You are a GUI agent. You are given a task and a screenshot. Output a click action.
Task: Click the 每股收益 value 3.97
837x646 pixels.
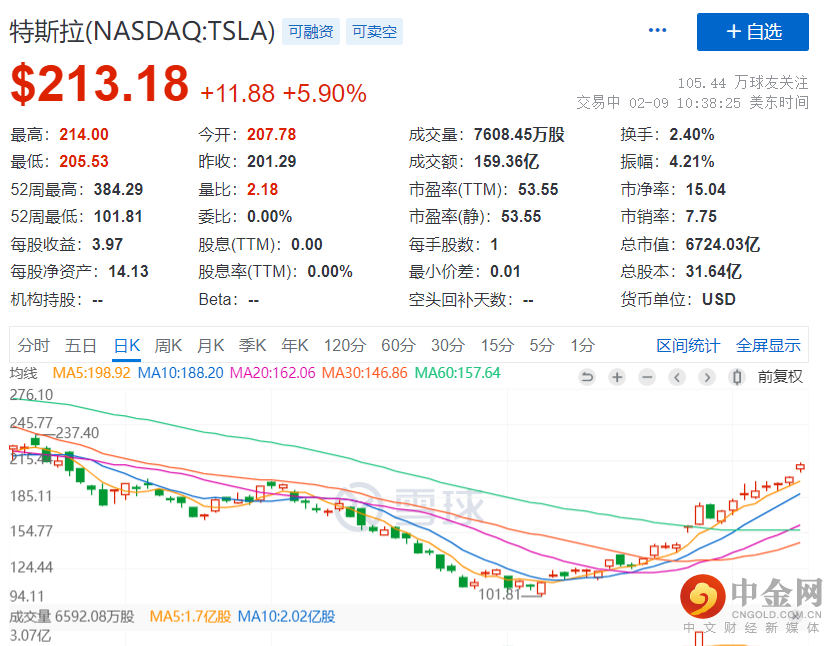tap(107, 245)
